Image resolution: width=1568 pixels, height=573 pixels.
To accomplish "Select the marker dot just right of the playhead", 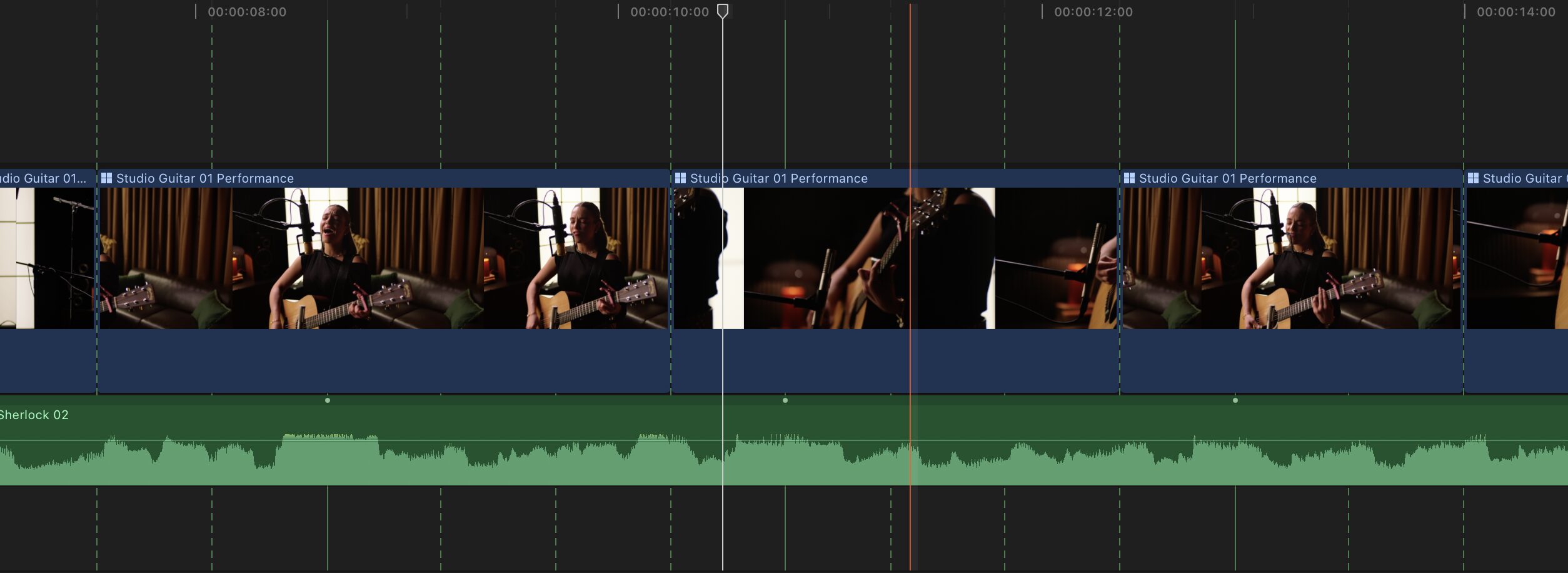I will (x=785, y=400).
